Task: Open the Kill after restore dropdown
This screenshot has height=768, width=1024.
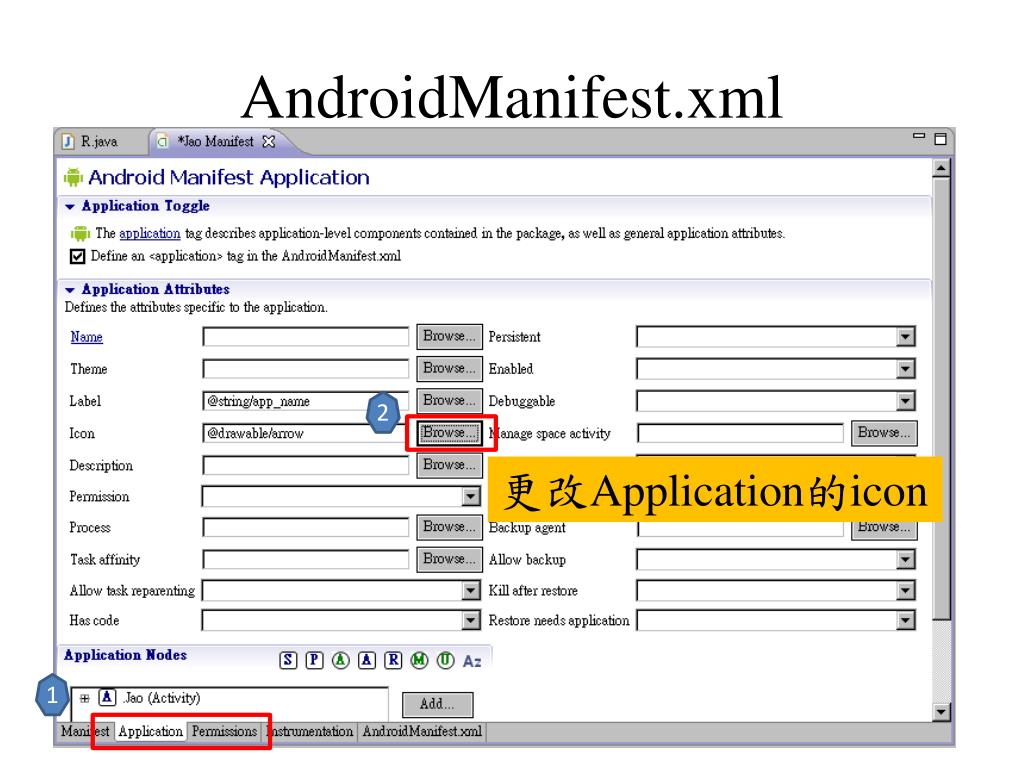Action: click(905, 591)
